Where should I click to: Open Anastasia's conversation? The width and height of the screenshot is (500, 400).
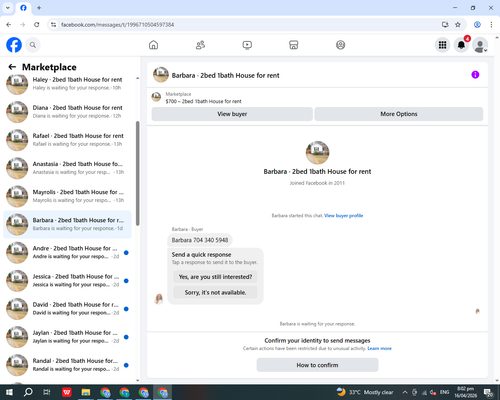point(67,168)
